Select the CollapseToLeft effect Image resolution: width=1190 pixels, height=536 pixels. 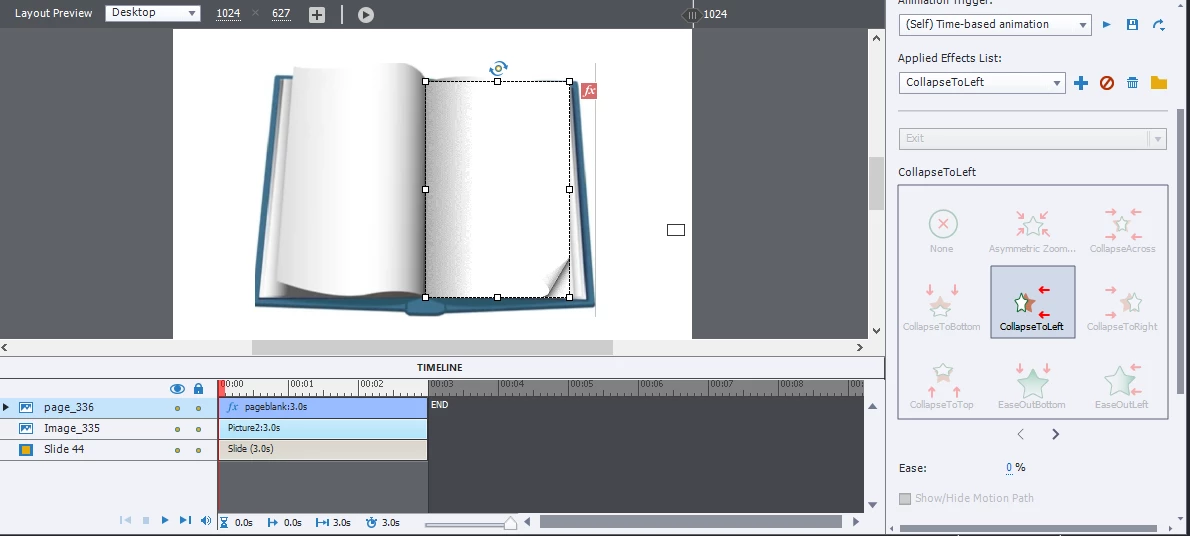tap(1032, 302)
